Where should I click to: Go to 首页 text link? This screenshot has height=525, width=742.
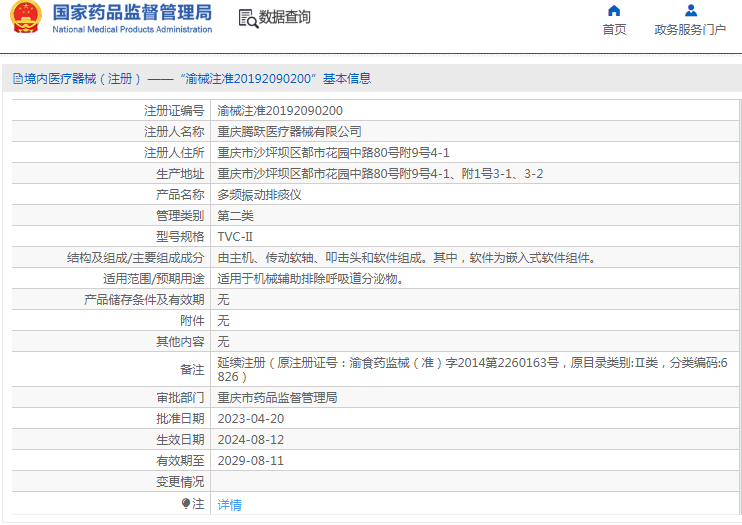(614, 30)
